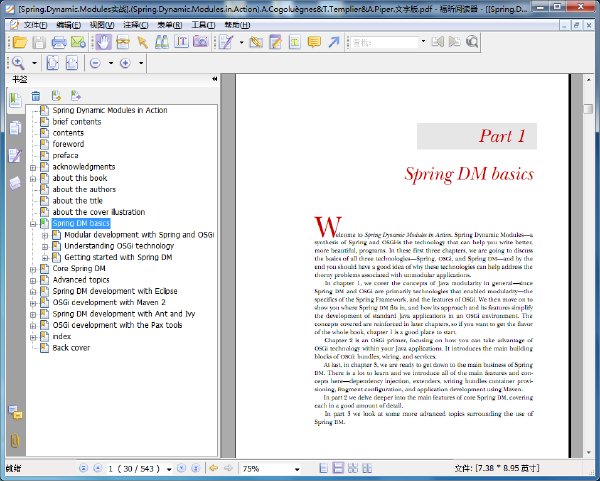Click the Fit Page icon
The height and width of the screenshot is (481, 600).
(52, 63)
